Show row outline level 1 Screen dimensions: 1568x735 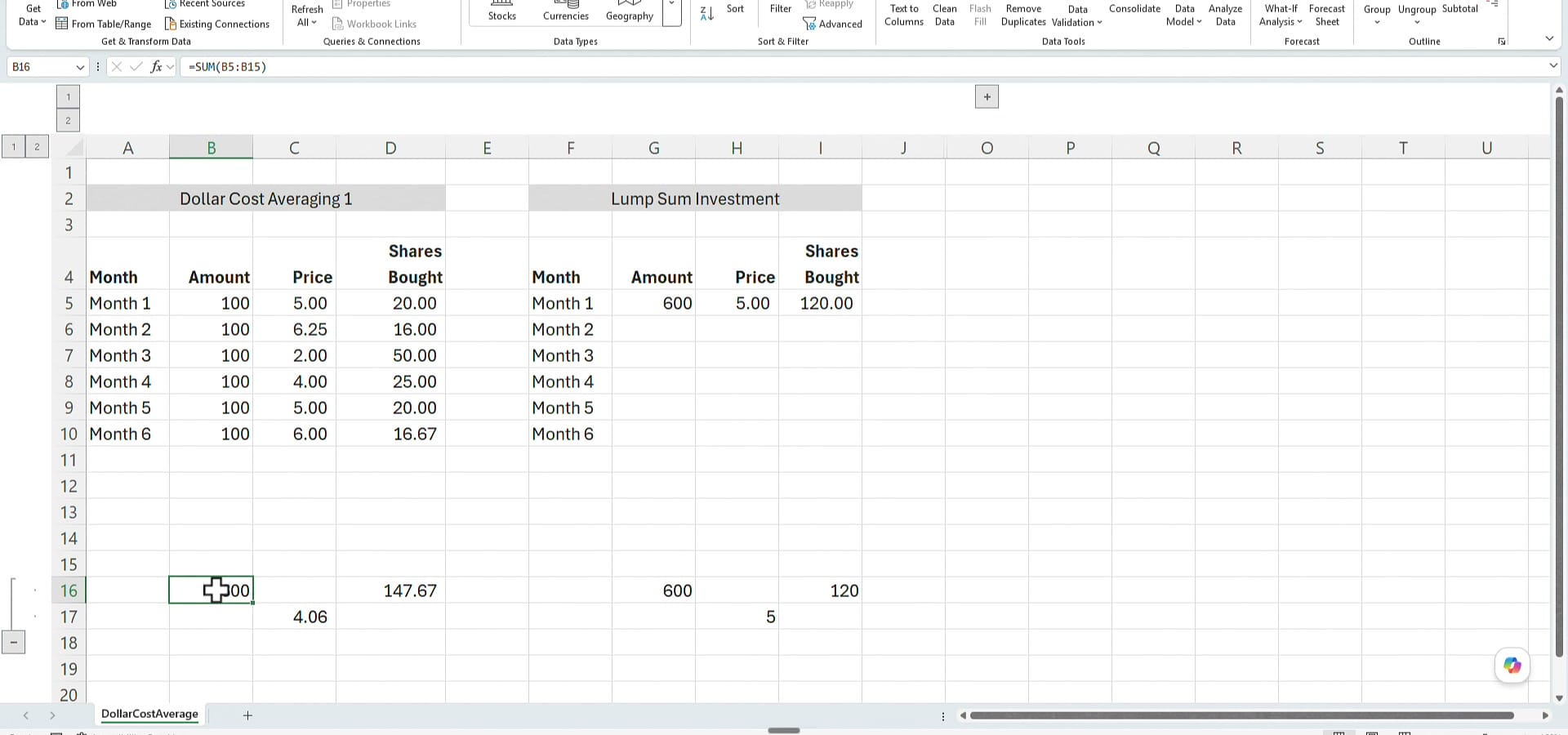13,147
